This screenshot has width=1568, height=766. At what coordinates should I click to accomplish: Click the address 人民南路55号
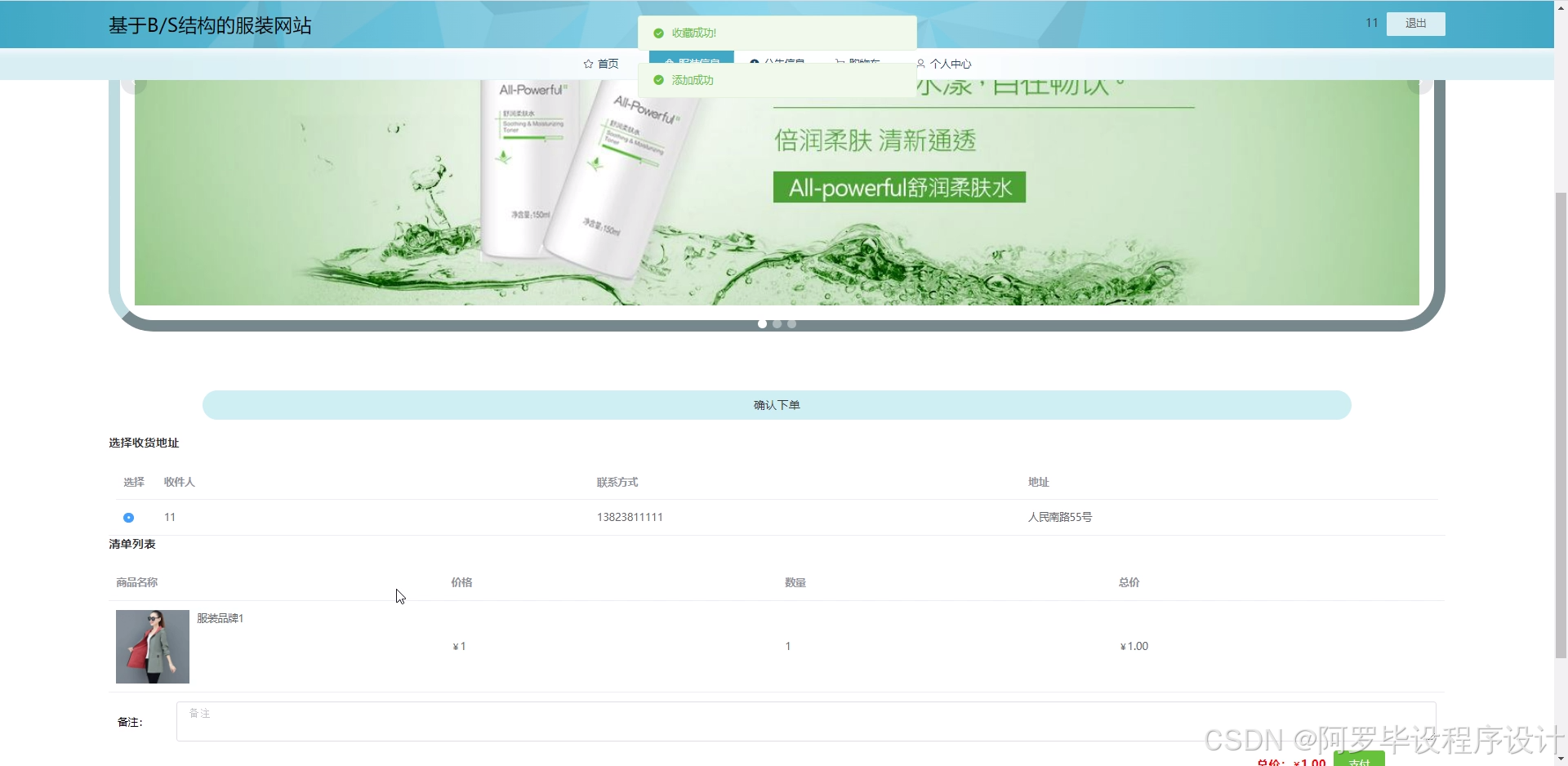(1060, 517)
